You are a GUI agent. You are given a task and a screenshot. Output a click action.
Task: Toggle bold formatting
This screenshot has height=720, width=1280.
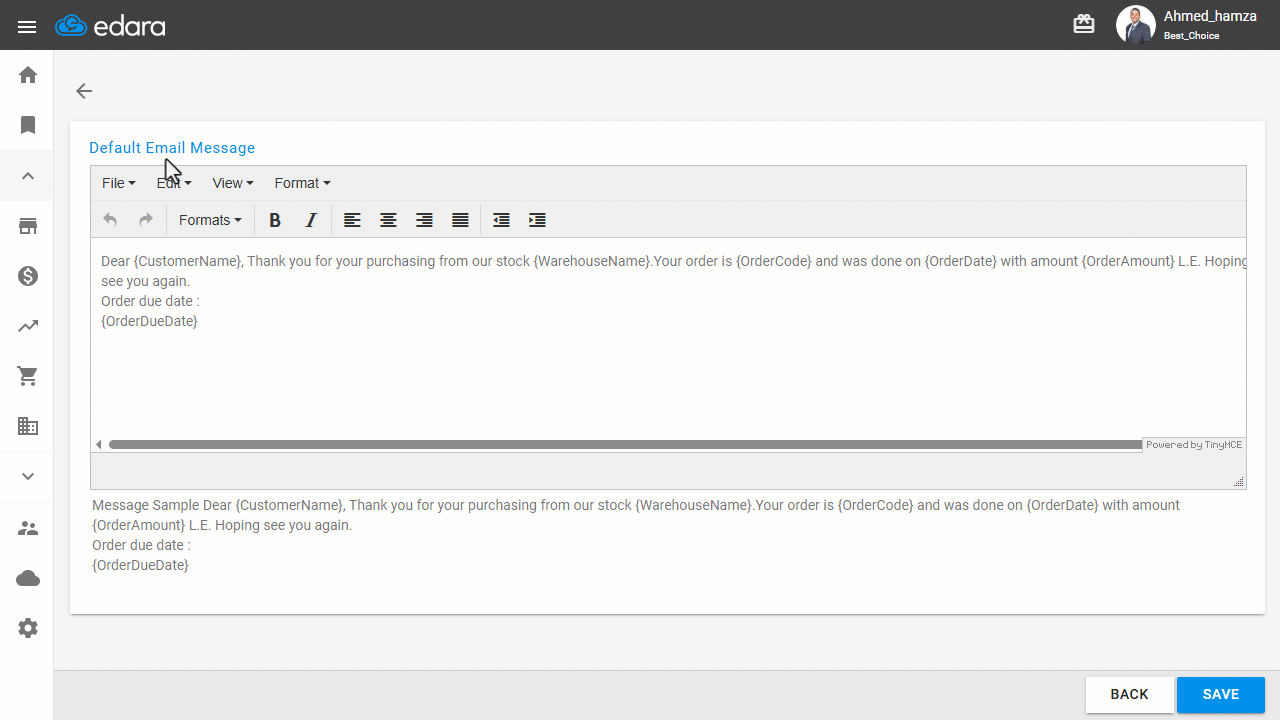pos(275,220)
